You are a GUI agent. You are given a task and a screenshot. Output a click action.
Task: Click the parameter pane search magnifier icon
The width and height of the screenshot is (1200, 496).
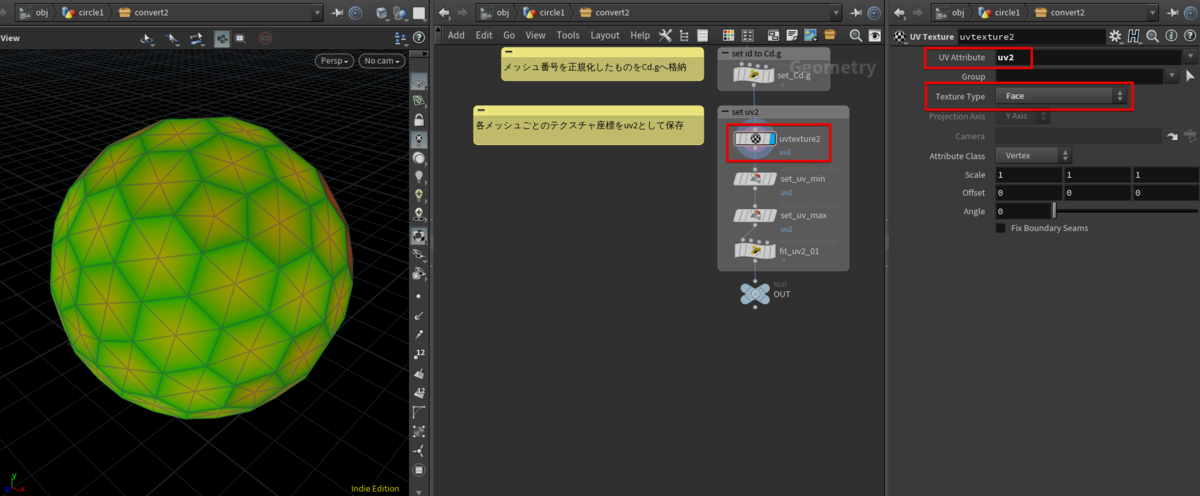click(x=1153, y=36)
